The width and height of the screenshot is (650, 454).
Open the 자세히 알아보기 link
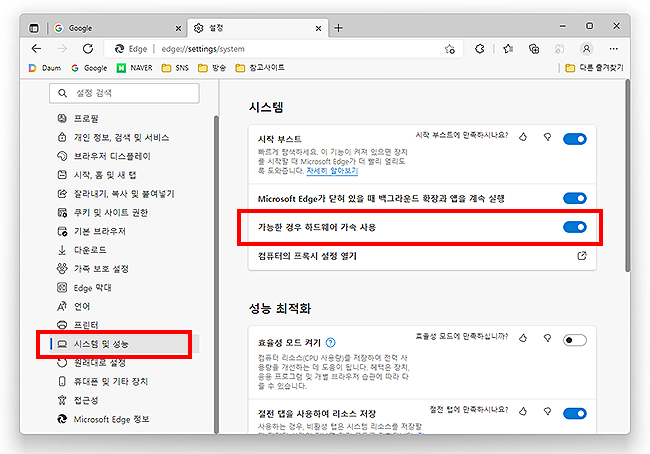332,171
